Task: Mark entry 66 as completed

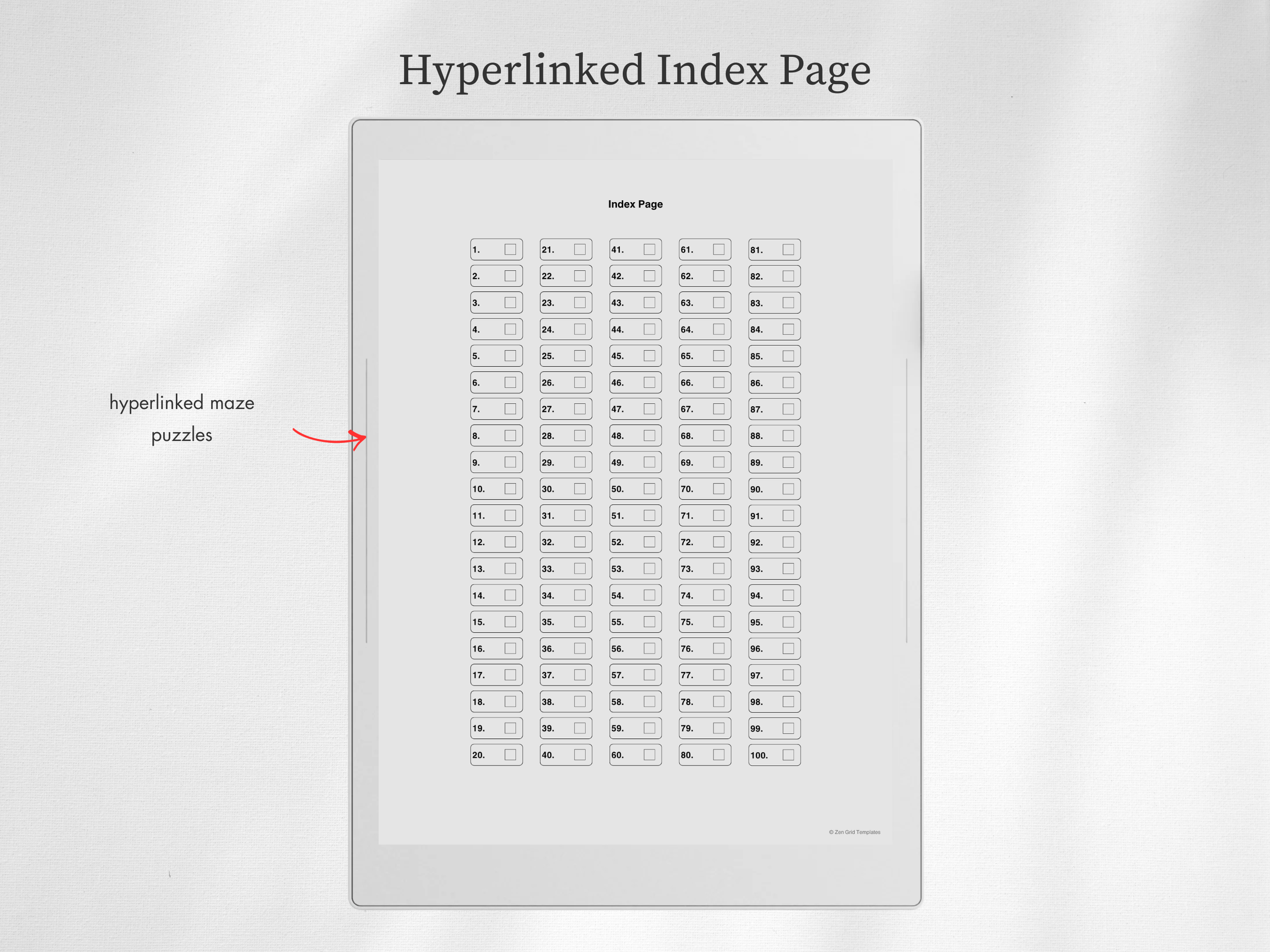Action: tap(719, 382)
